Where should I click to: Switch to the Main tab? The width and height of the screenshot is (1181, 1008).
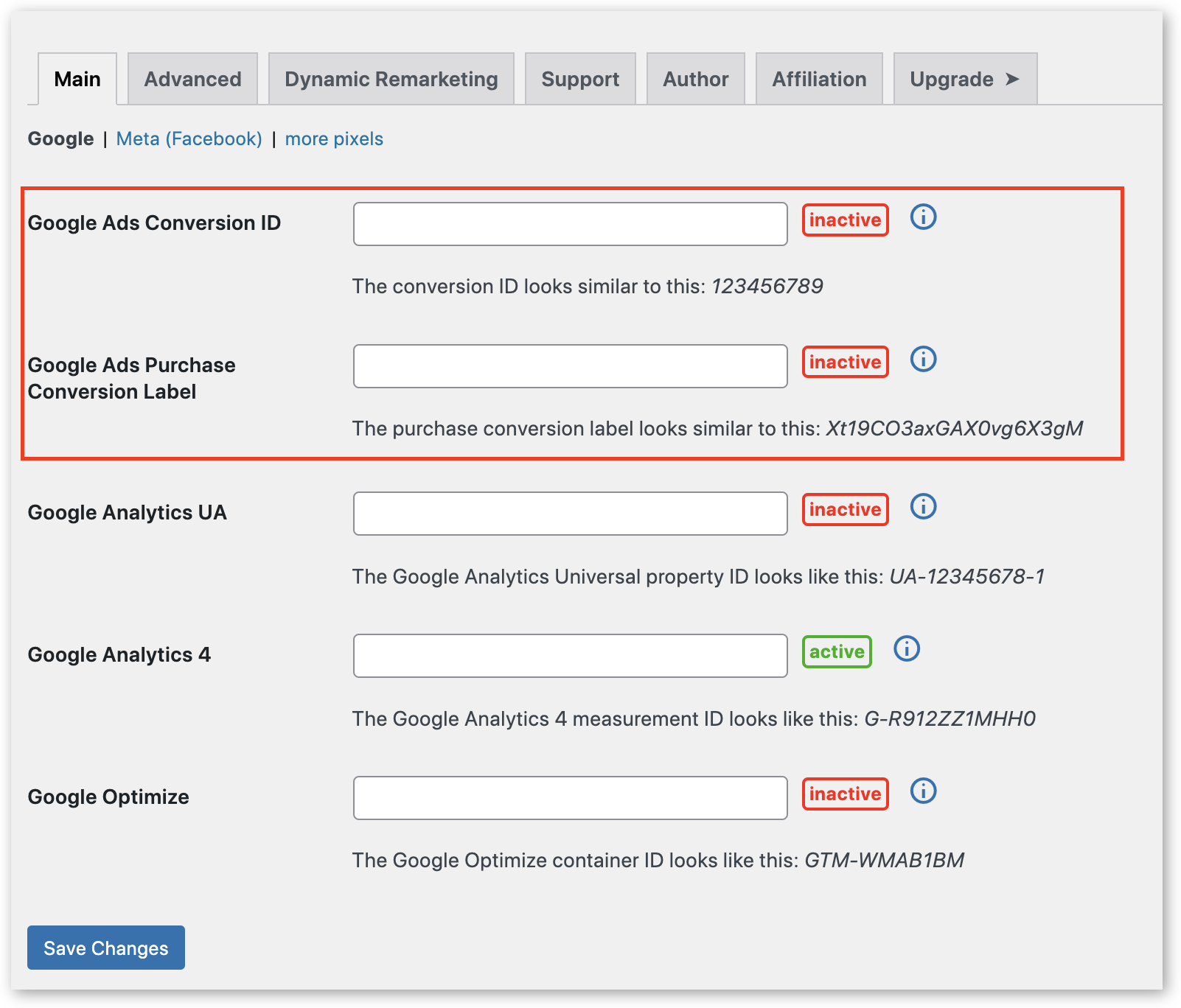click(x=77, y=79)
